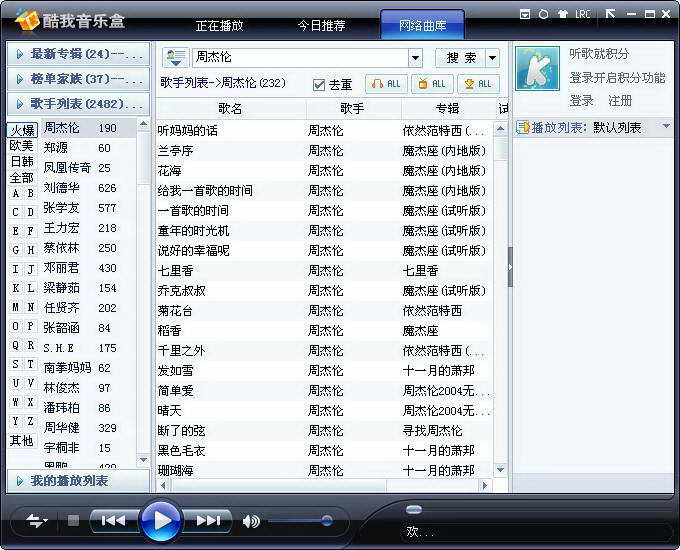
Task: Open the 默认列表 playlist dropdown arrow
Action: 667,126
